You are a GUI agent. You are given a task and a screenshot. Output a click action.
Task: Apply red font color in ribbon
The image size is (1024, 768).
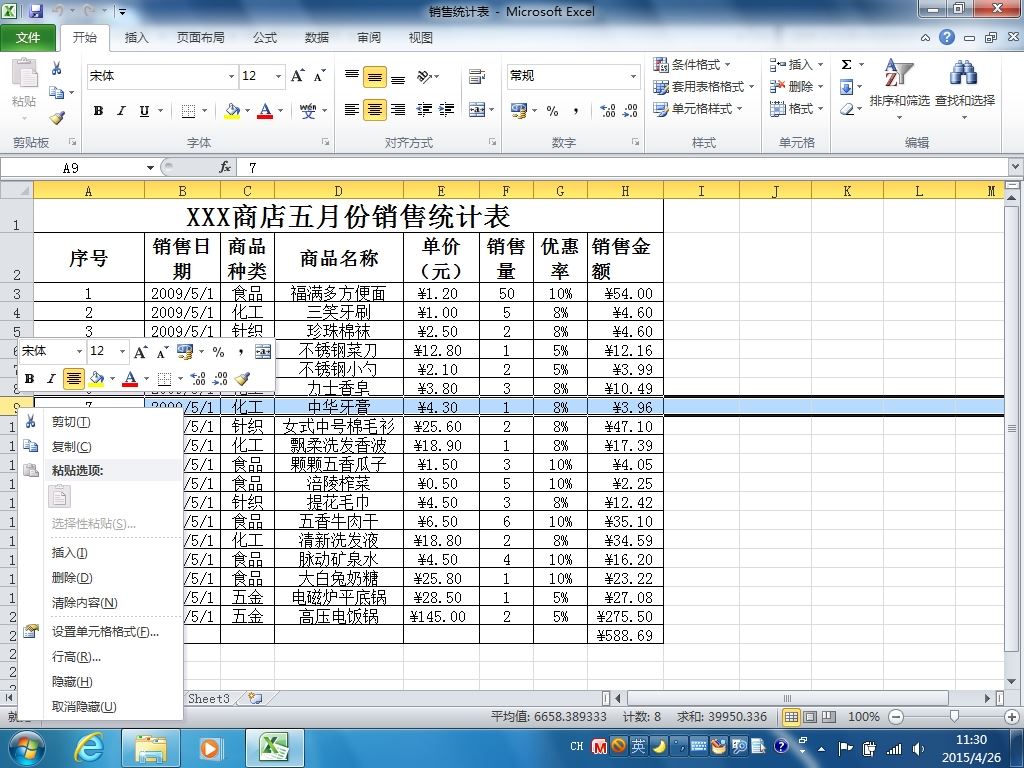click(265, 110)
